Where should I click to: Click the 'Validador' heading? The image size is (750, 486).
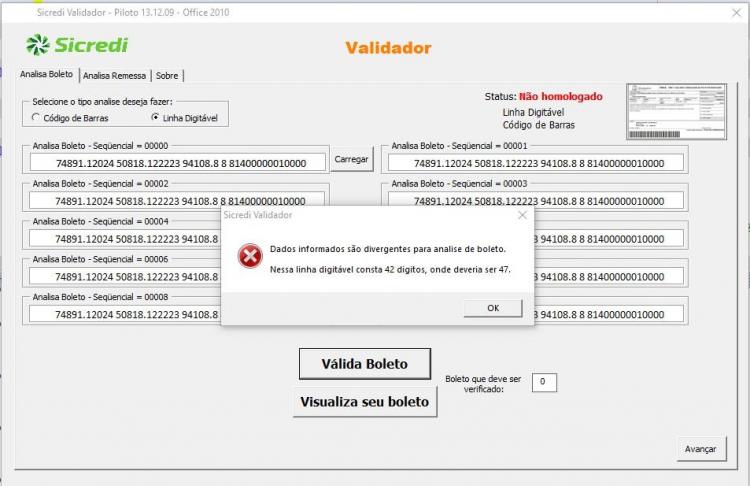388,48
